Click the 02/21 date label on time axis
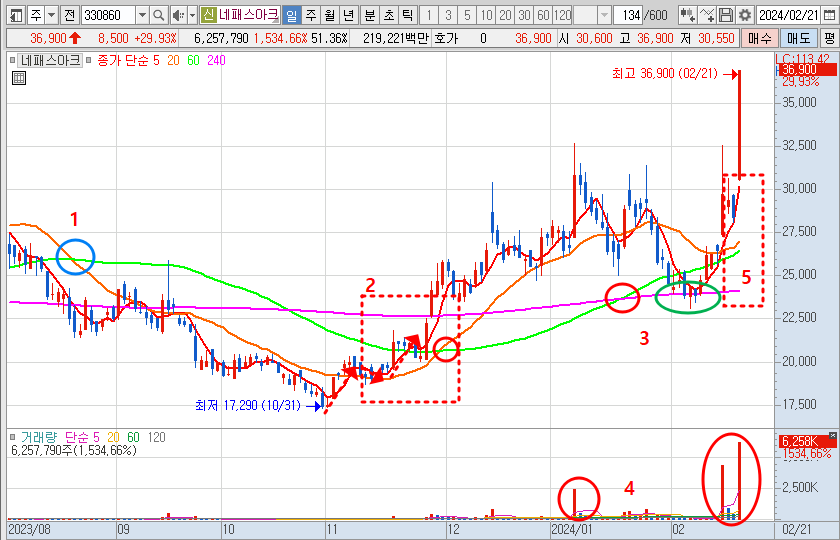 coord(797,529)
